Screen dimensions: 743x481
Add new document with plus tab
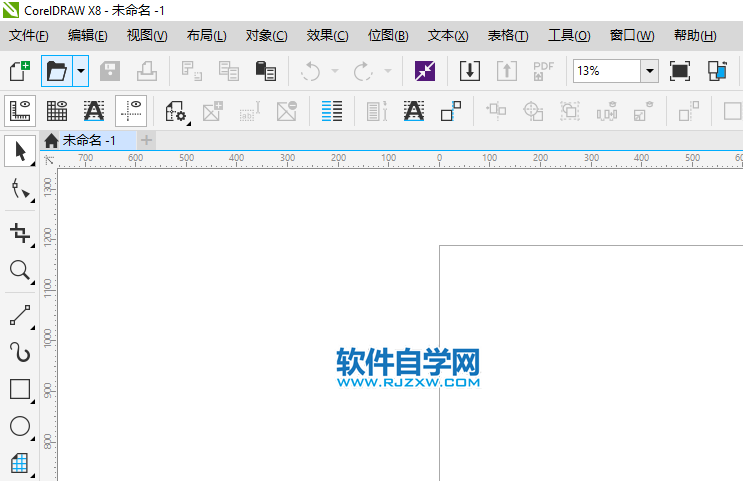[x=146, y=140]
